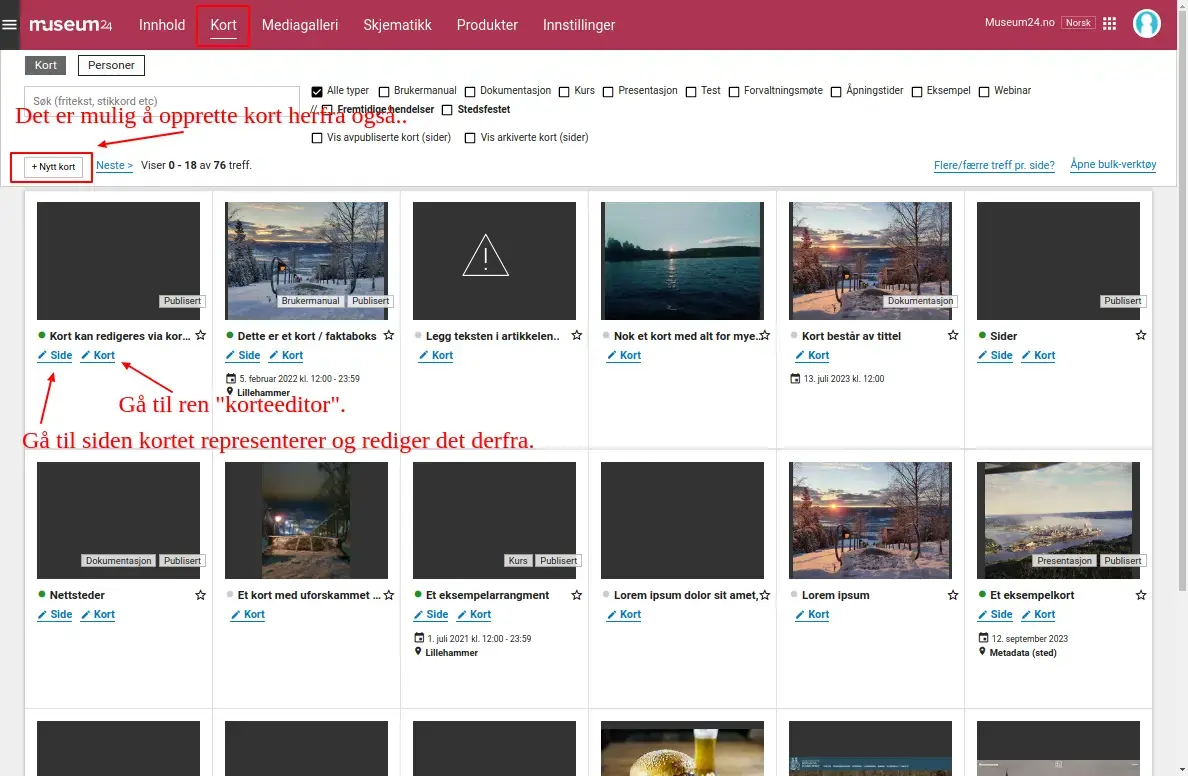1188x776 pixels.
Task: Edit "Side" for the "Et eksempelkort" card
Action: coord(995,615)
